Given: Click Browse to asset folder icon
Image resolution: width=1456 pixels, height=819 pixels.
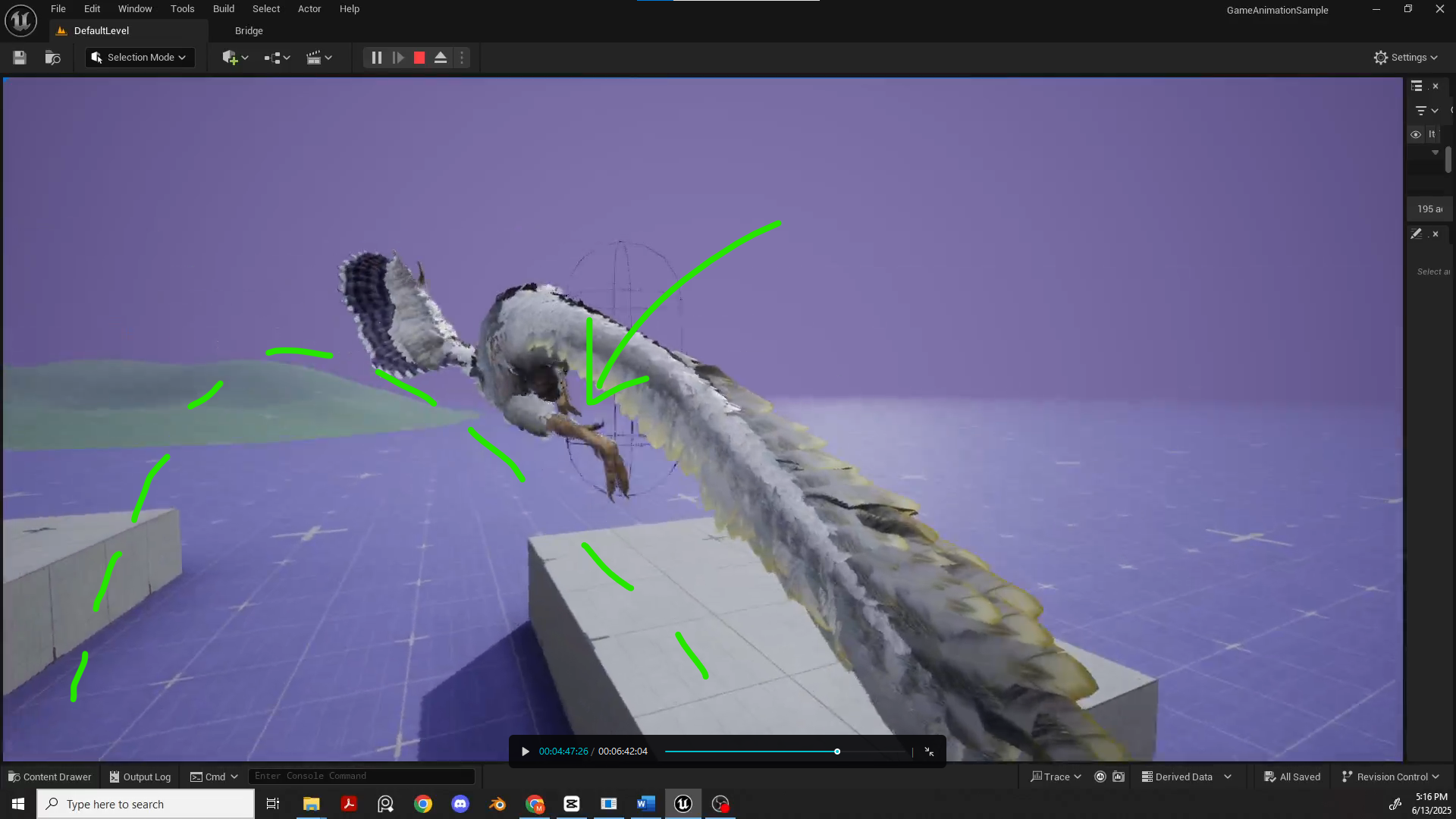Looking at the screenshot, I should [52, 58].
